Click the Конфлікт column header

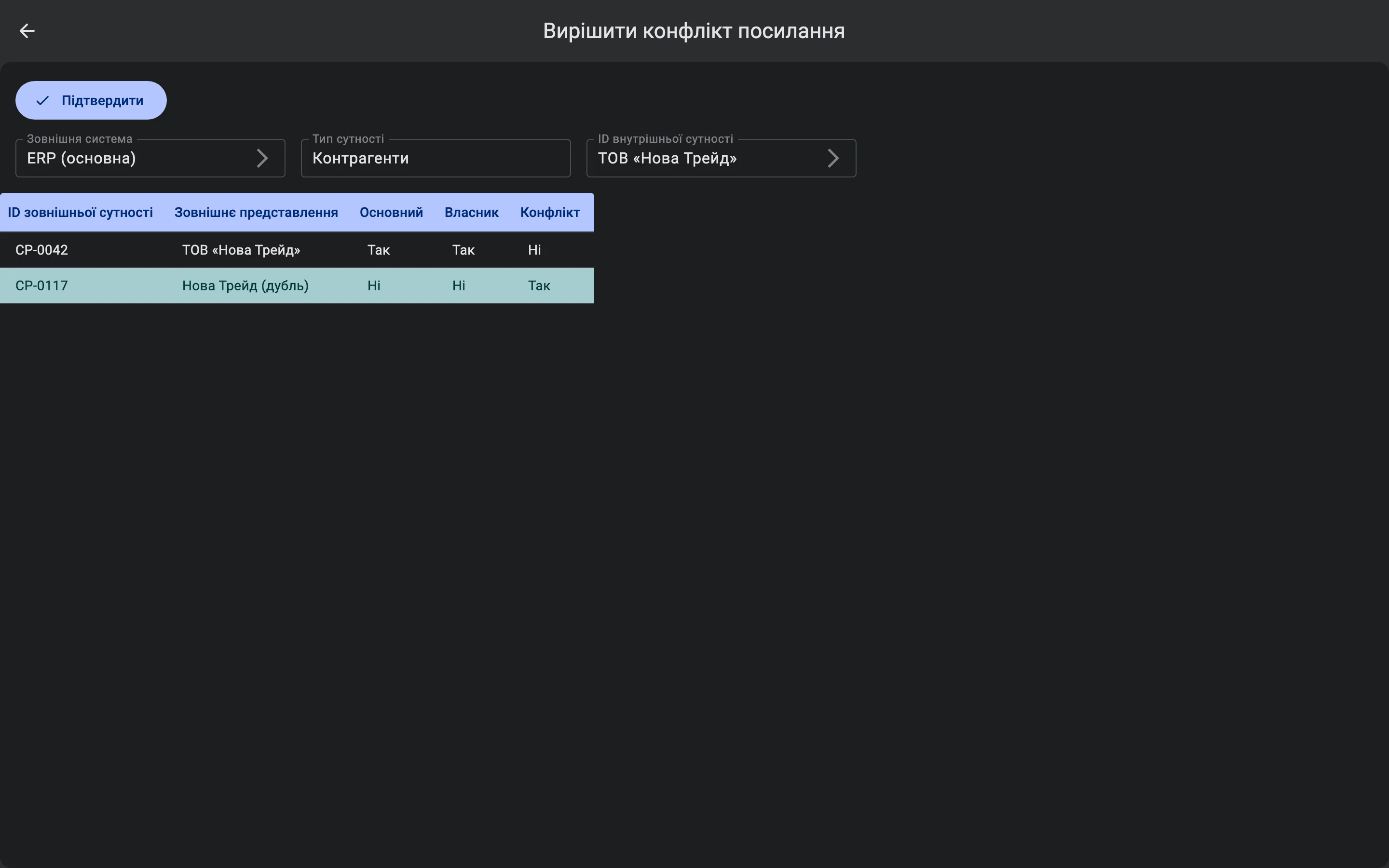pos(550,212)
